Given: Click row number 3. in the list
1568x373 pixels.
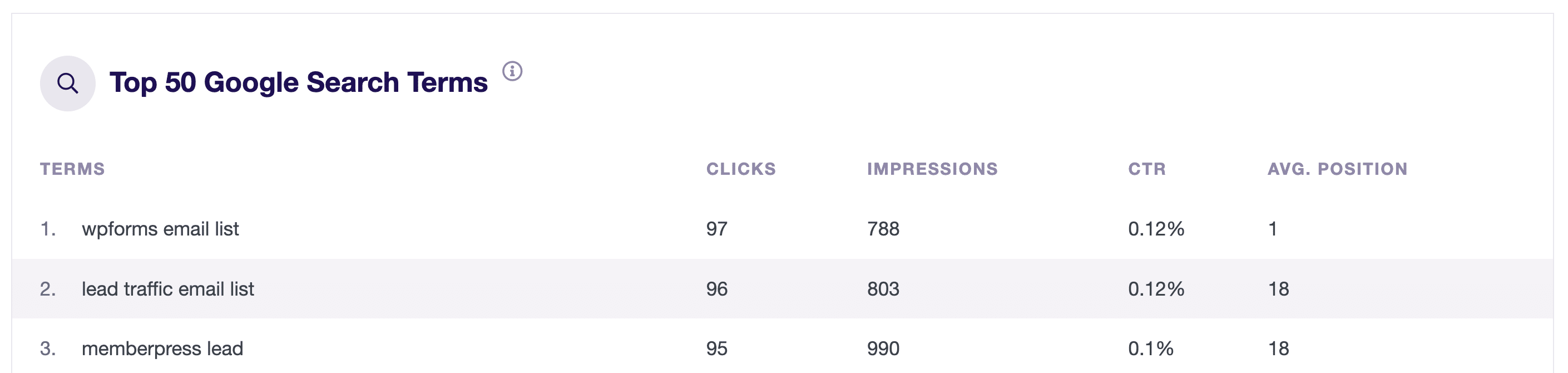Looking at the screenshot, I should point(48,349).
